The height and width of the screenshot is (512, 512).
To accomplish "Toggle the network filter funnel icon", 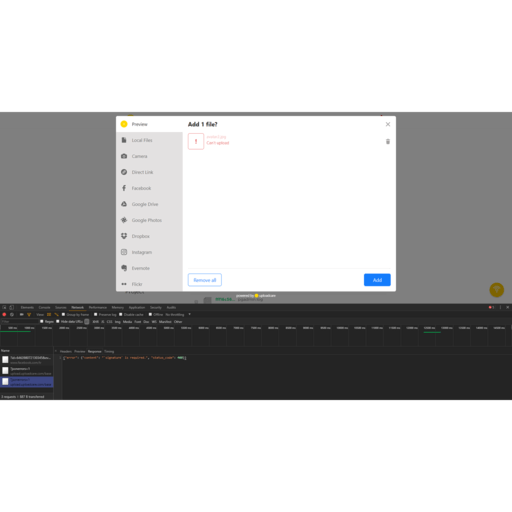I will (x=29, y=314).
